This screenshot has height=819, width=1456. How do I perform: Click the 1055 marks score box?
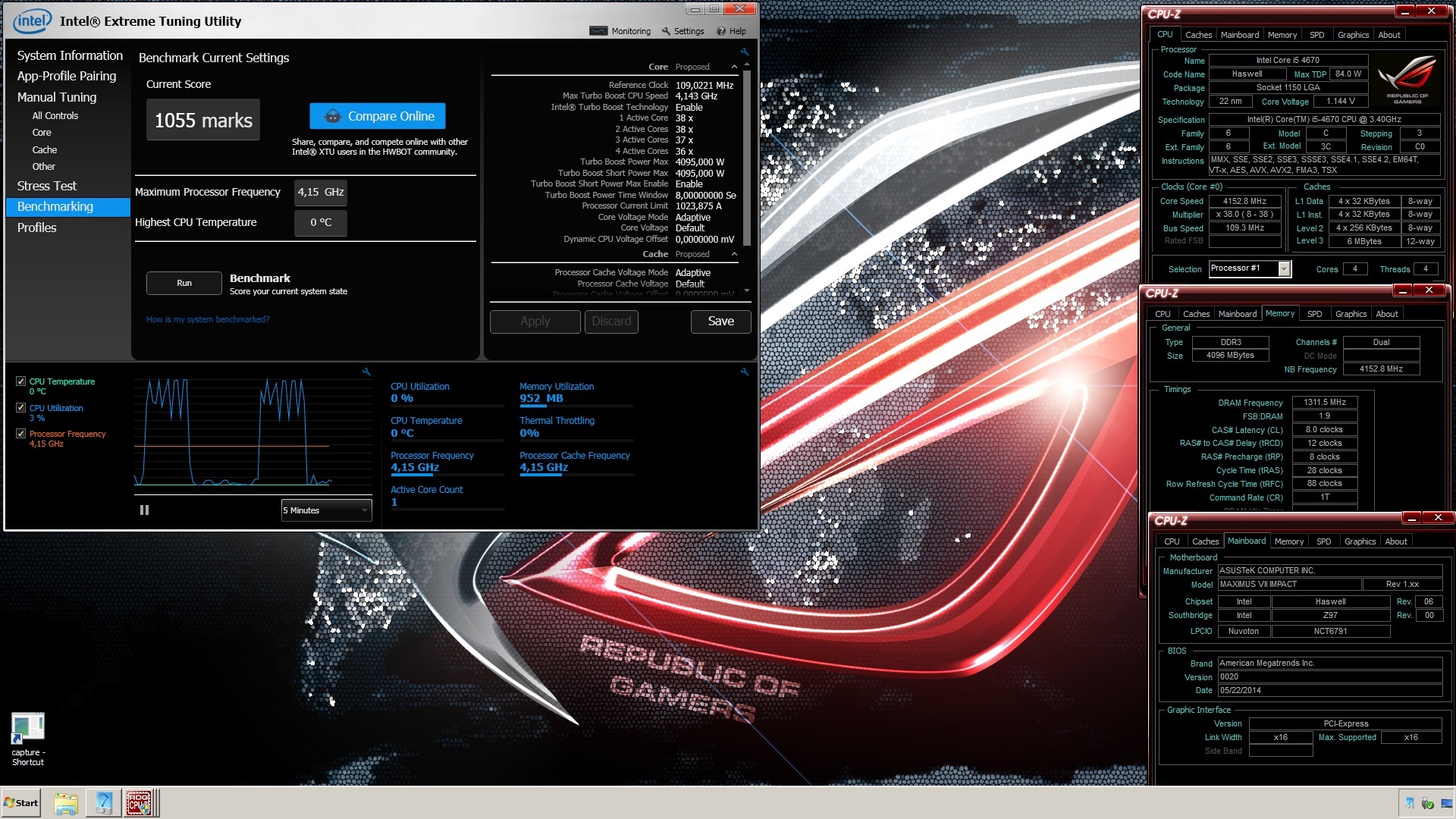tap(203, 120)
